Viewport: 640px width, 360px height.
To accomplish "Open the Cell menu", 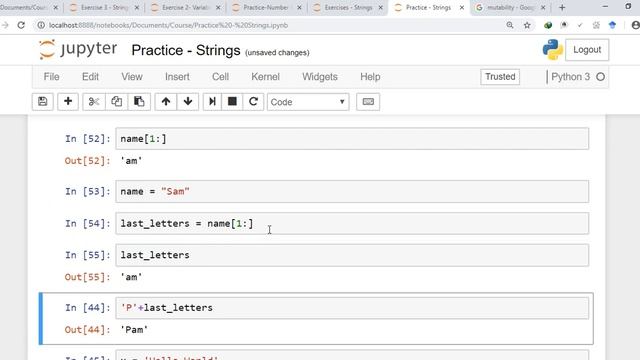I will (220, 77).
